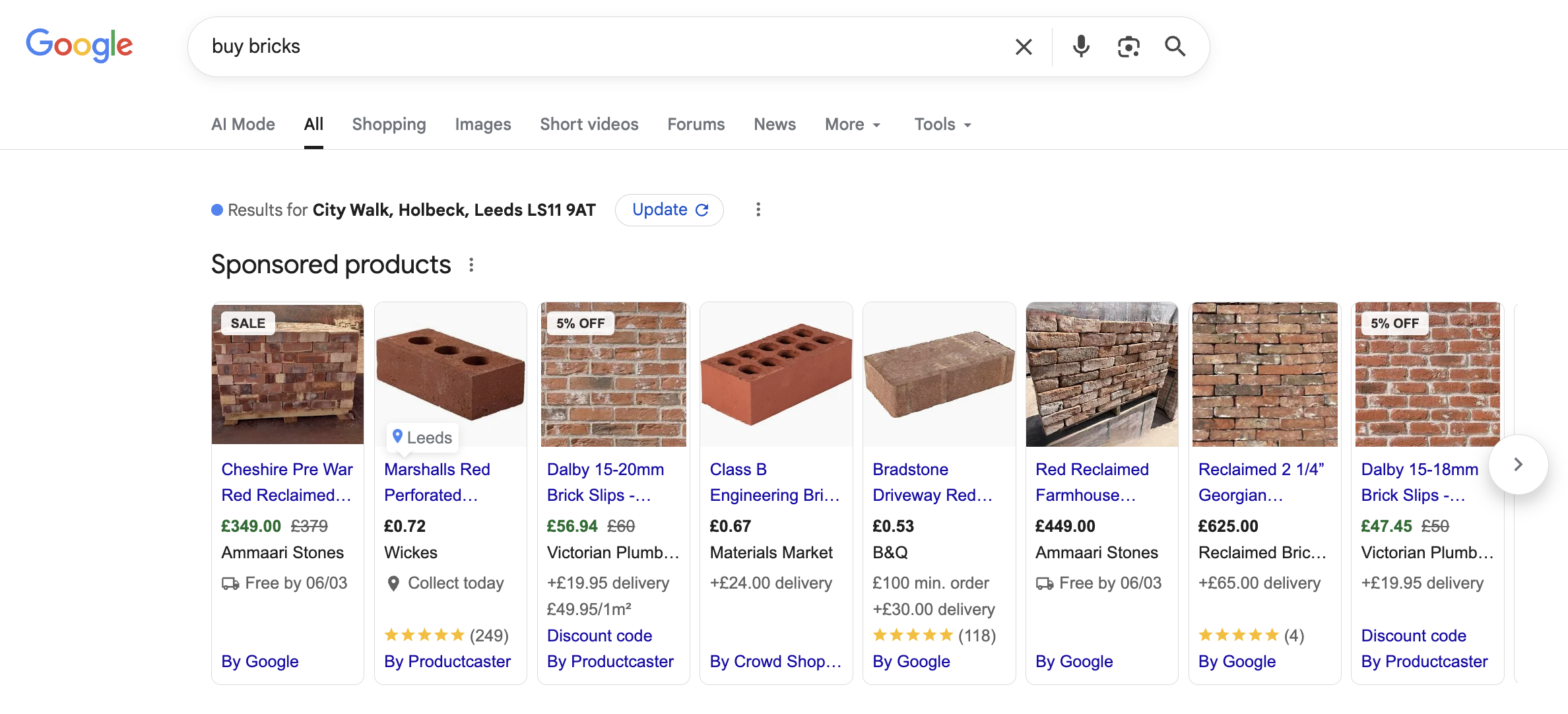Open Google Lens image search

1128,46
